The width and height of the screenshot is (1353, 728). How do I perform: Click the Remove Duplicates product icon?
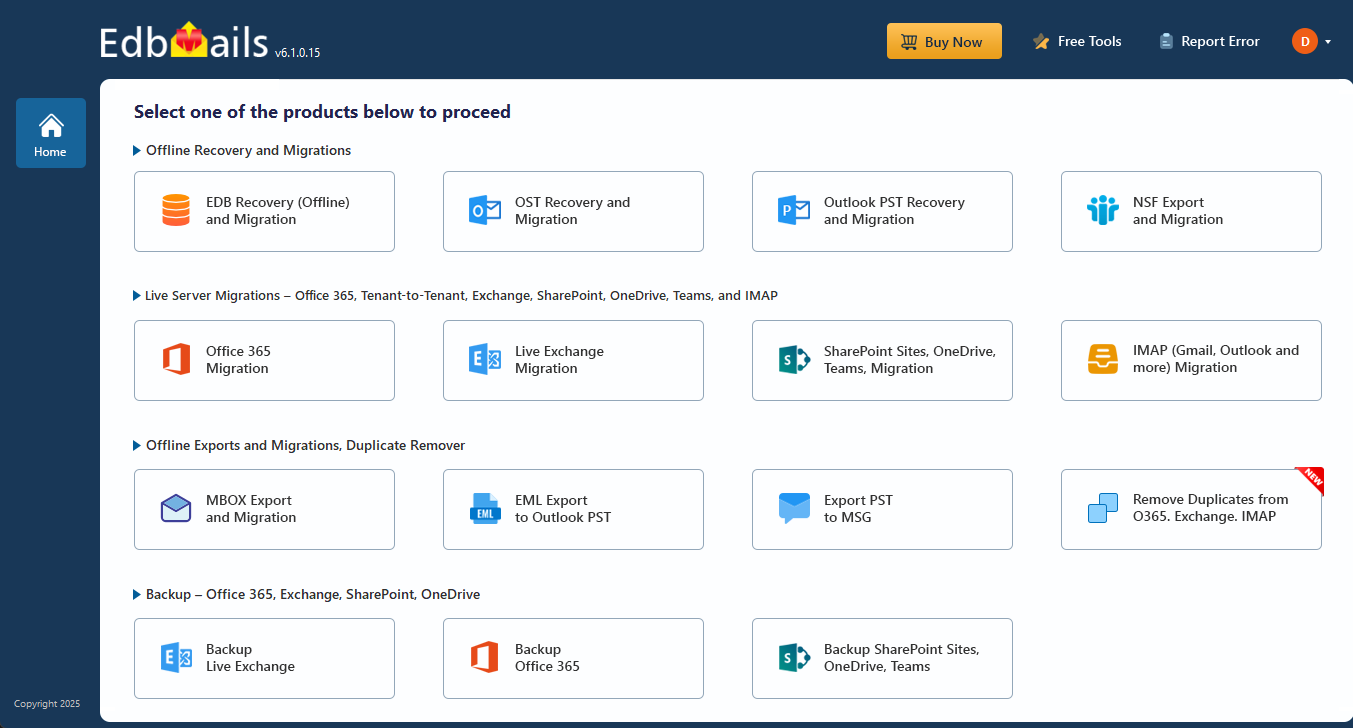point(1102,509)
